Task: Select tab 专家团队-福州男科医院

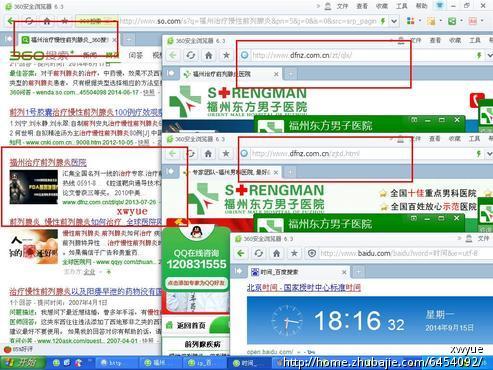Action: pyautogui.click(x=231, y=172)
